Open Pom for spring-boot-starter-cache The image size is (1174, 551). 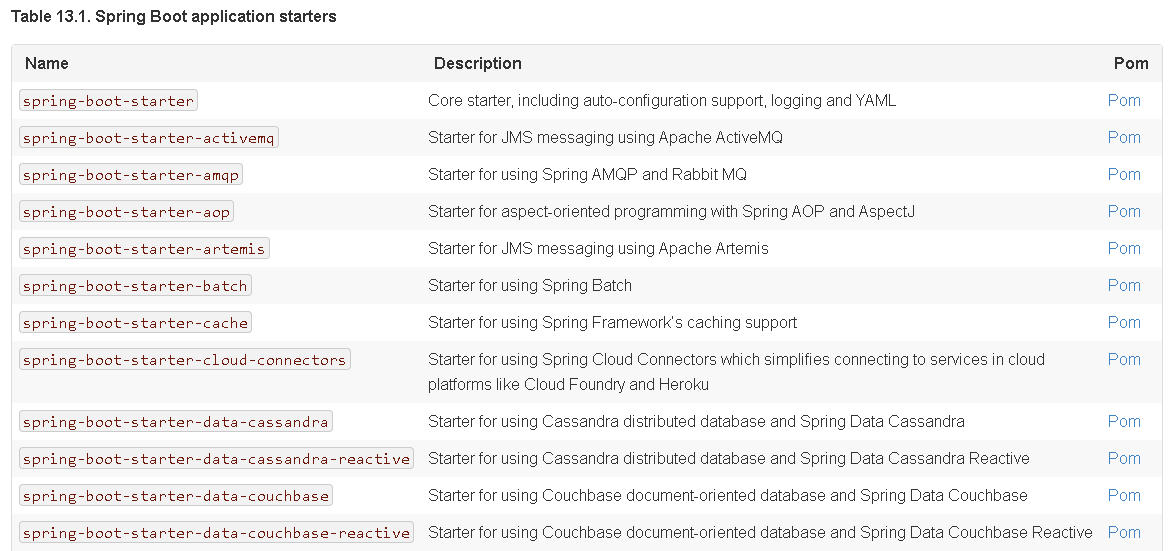coord(1124,322)
